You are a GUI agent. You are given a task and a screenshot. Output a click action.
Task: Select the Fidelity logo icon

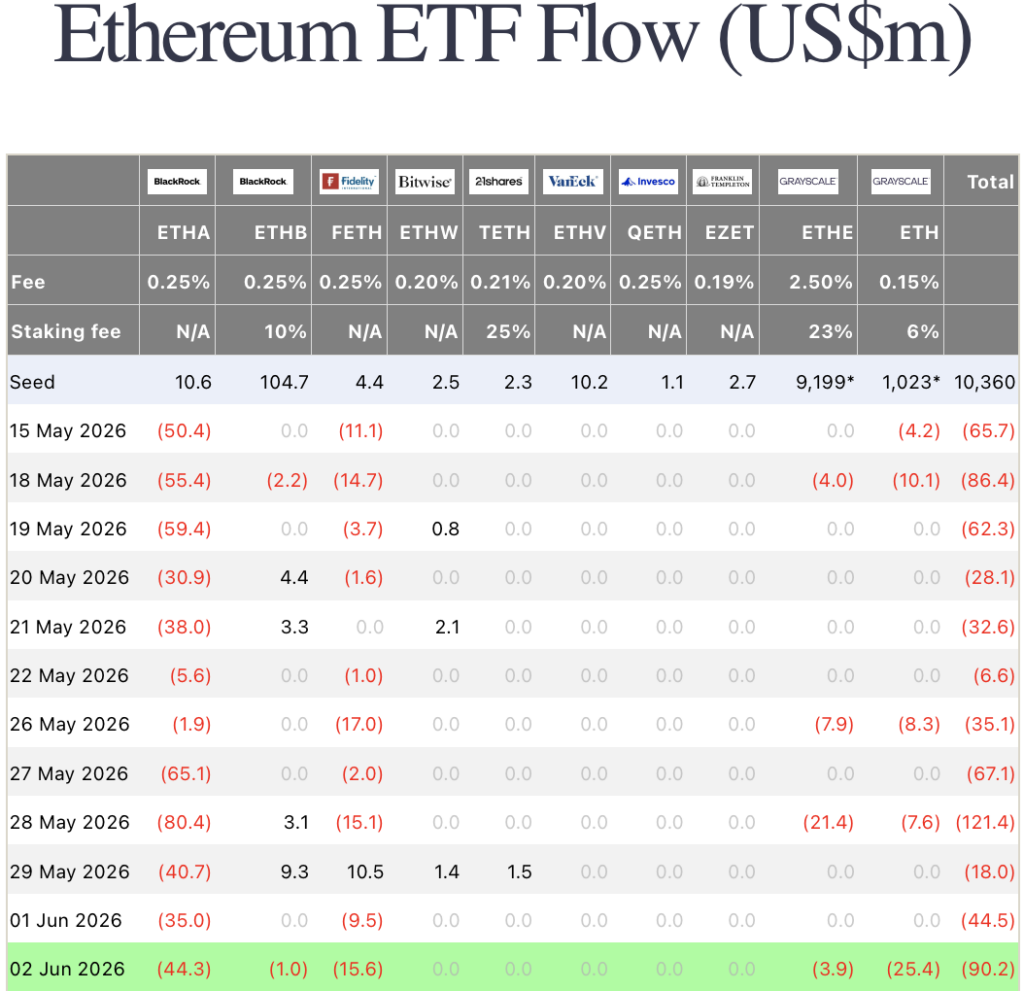(x=349, y=182)
